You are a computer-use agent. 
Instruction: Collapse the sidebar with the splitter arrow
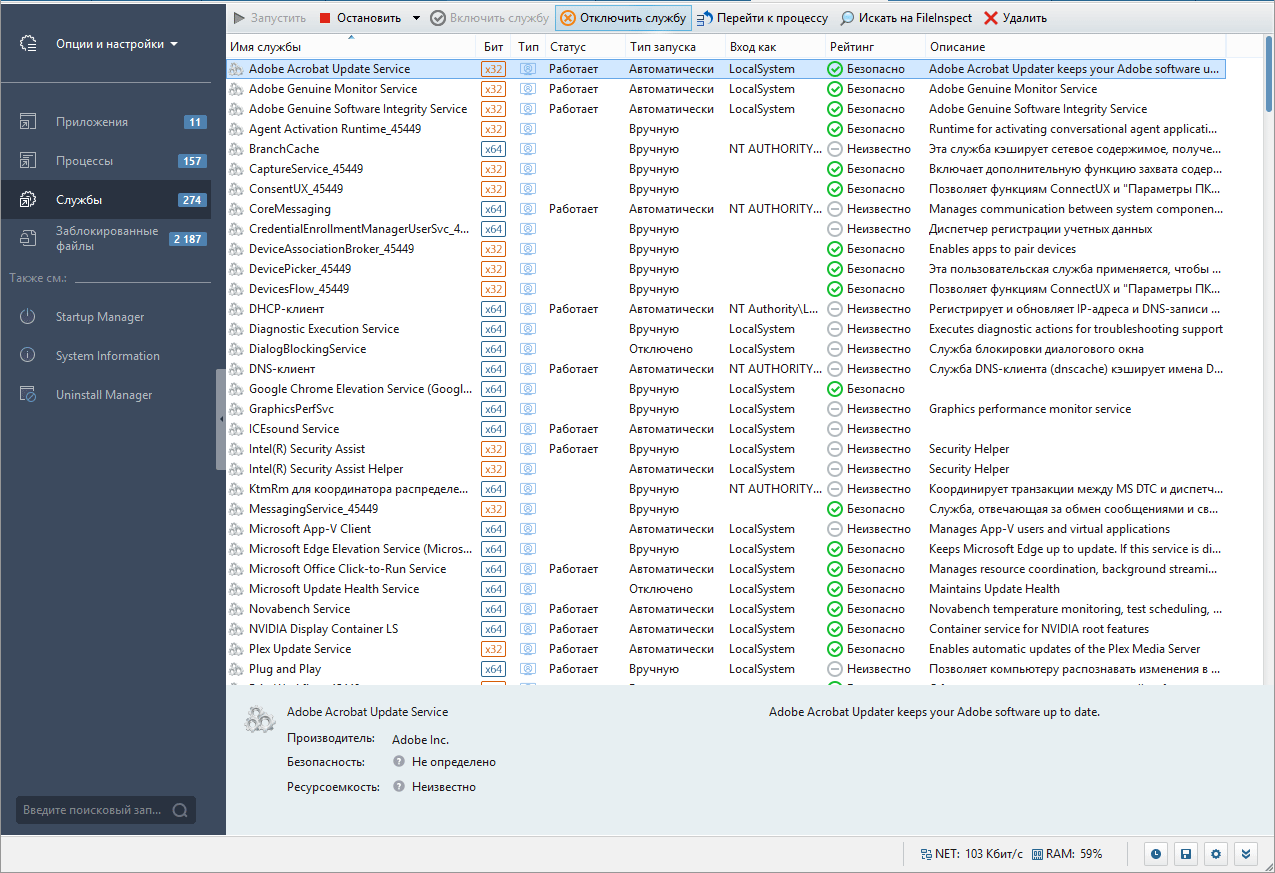tap(221, 420)
